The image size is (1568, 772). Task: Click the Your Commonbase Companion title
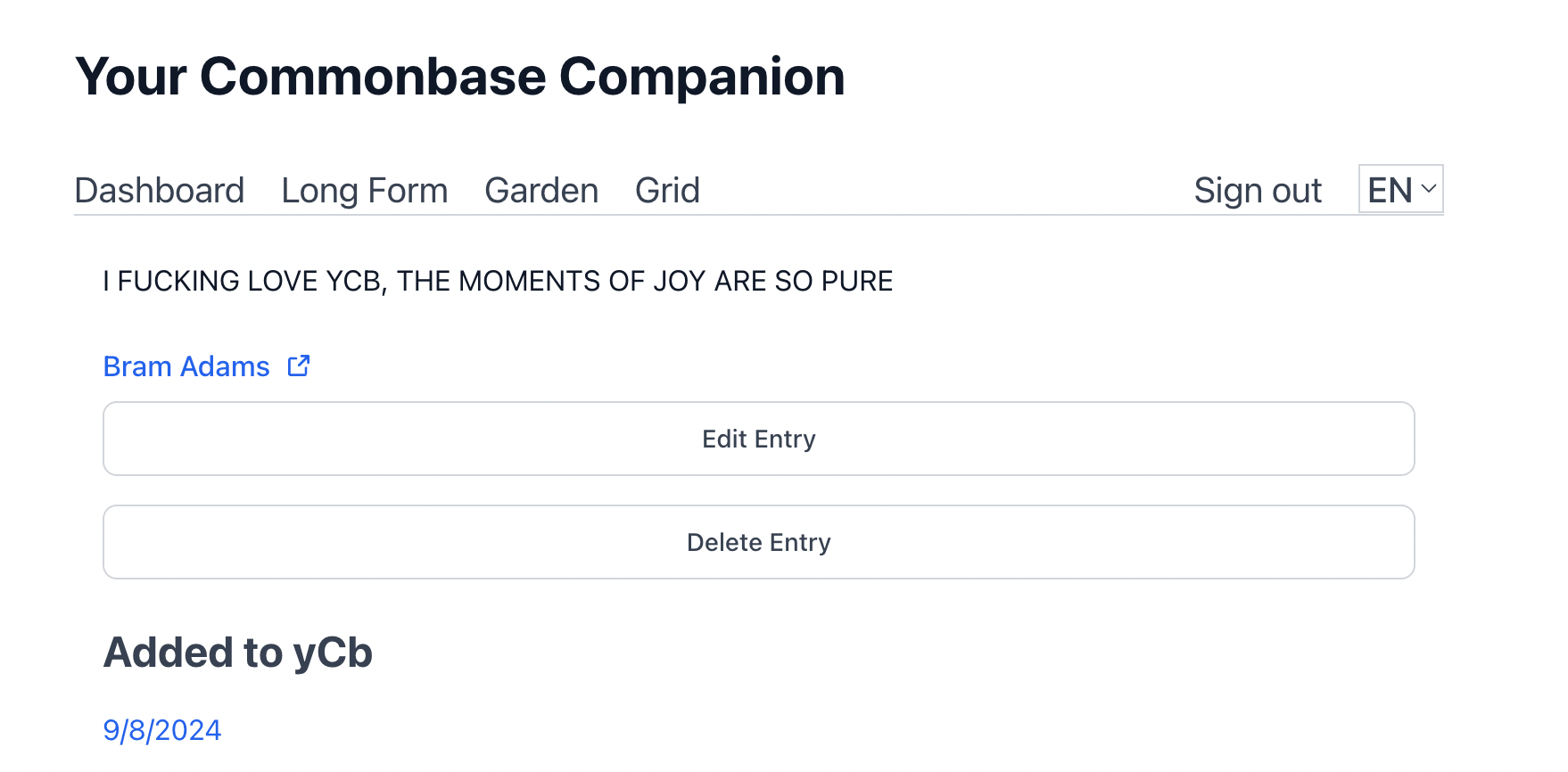(x=459, y=77)
